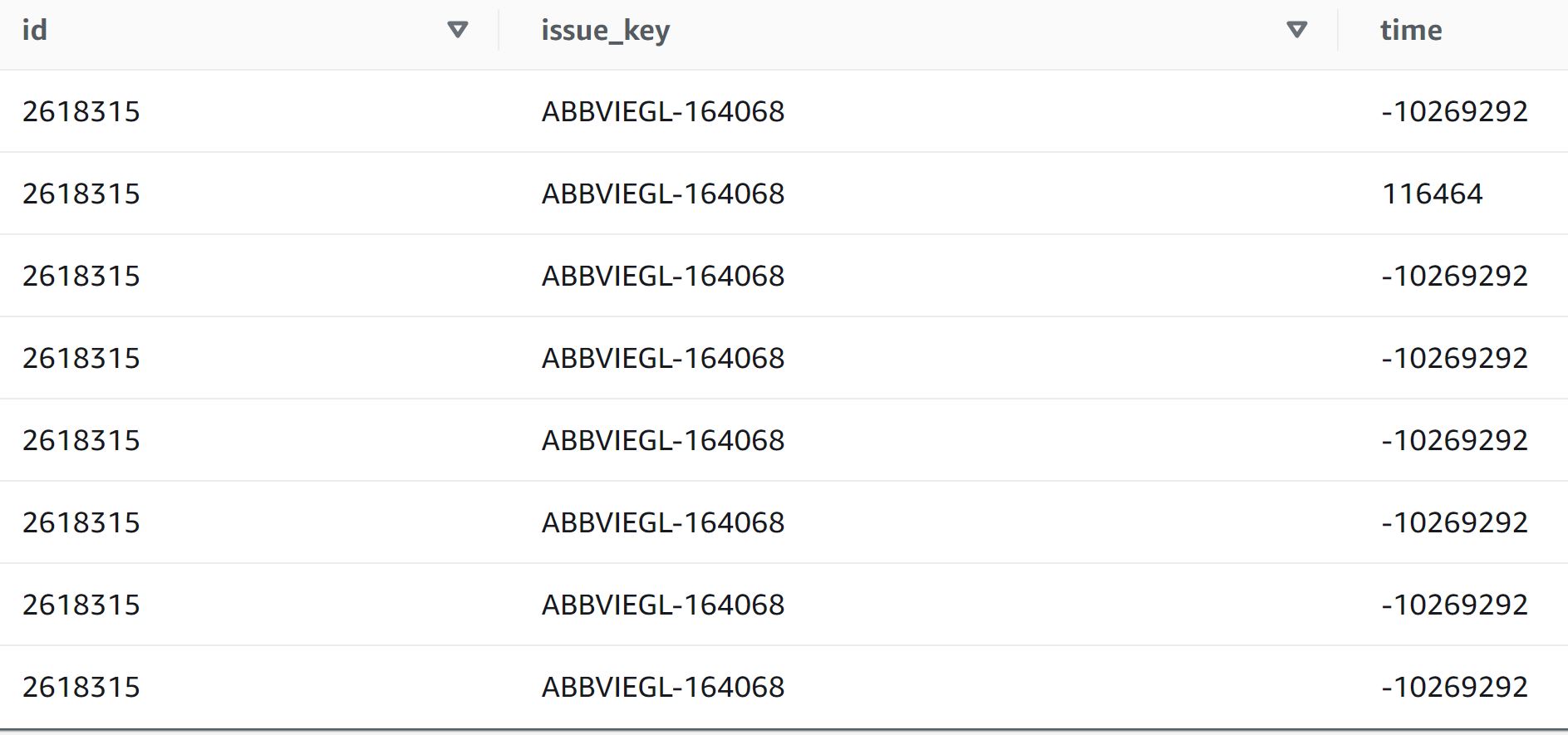Viewport: 1568px width, 735px height.
Task: Select the fourth row's issue_key cell
Action: point(662,358)
